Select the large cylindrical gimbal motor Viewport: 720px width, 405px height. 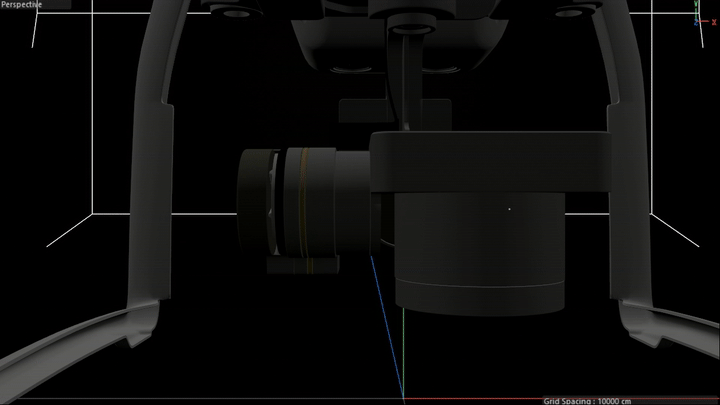[479, 253]
